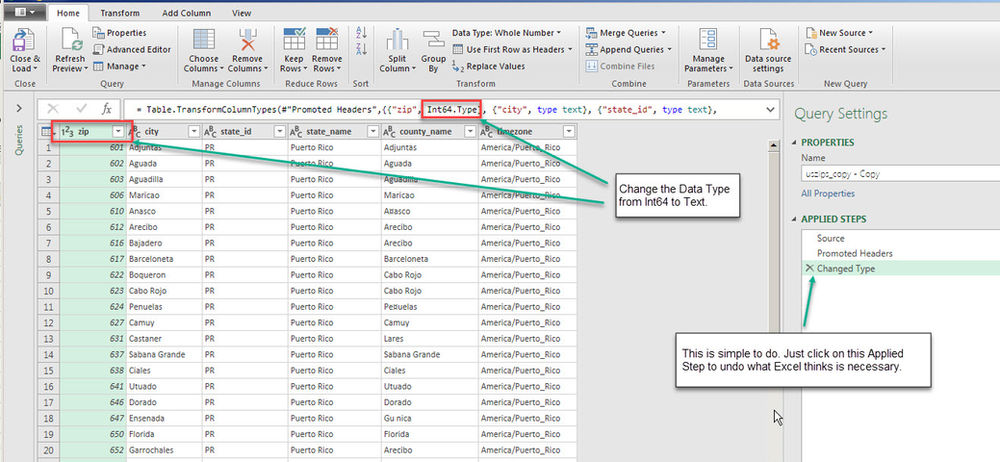The width and height of the screenshot is (1000, 462).
Task: Open the Data Type: Whole Number dropdown
Action: 506,32
